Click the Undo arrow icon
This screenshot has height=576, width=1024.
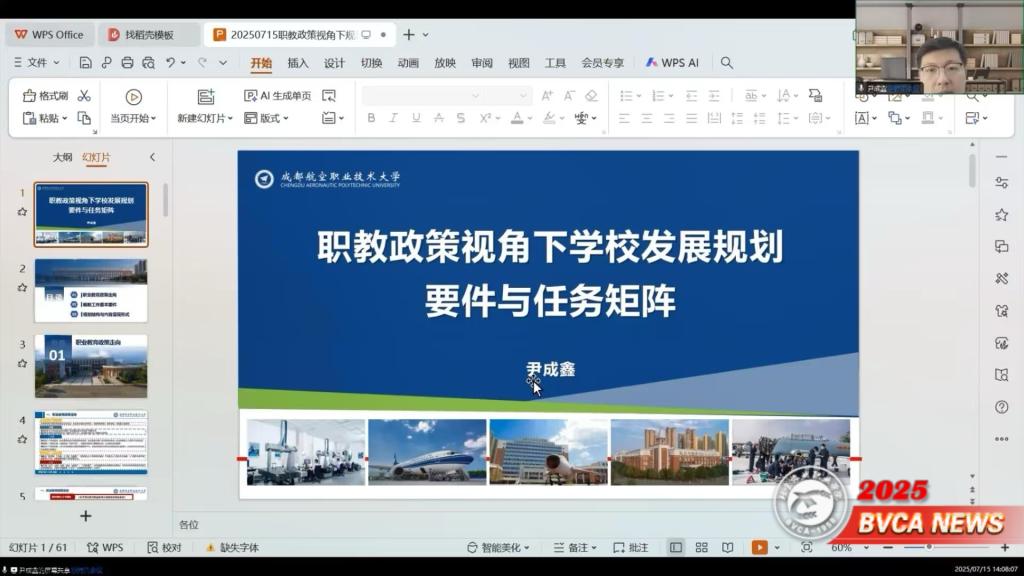[x=171, y=63]
